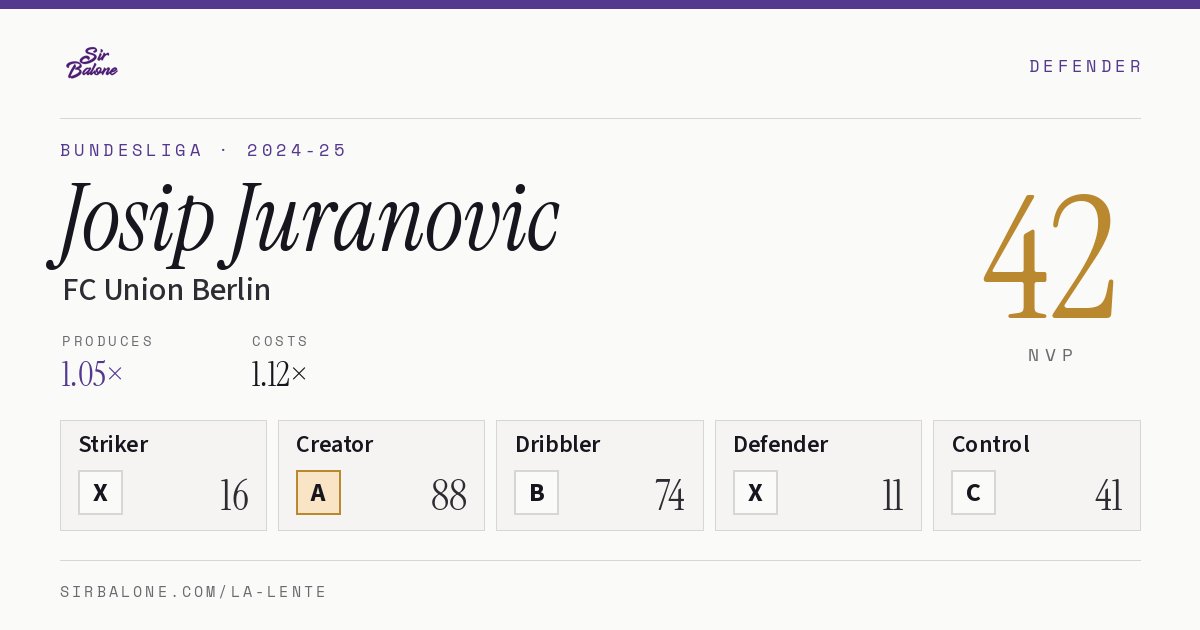Image resolution: width=1200 pixels, height=630 pixels.
Task: Click the NVP label under the rating
Action: (1051, 355)
